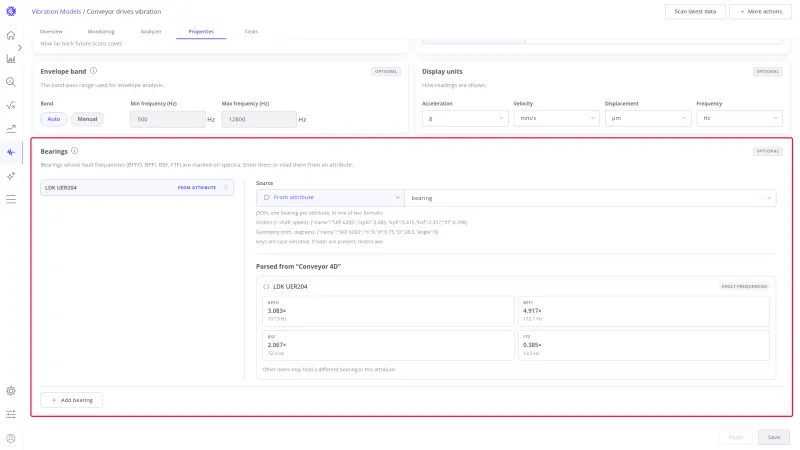Image resolution: width=800 pixels, height=450 pixels.
Task: Select the Properties tab
Action: point(201,32)
